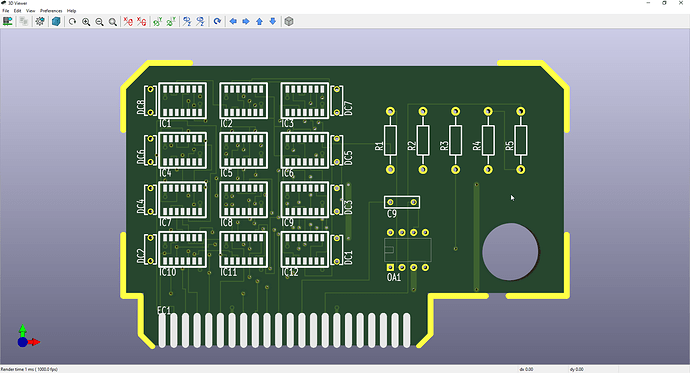This screenshot has width=690, height=373.
Task: Click the Zoom to fit icon
Action: pos(113,22)
